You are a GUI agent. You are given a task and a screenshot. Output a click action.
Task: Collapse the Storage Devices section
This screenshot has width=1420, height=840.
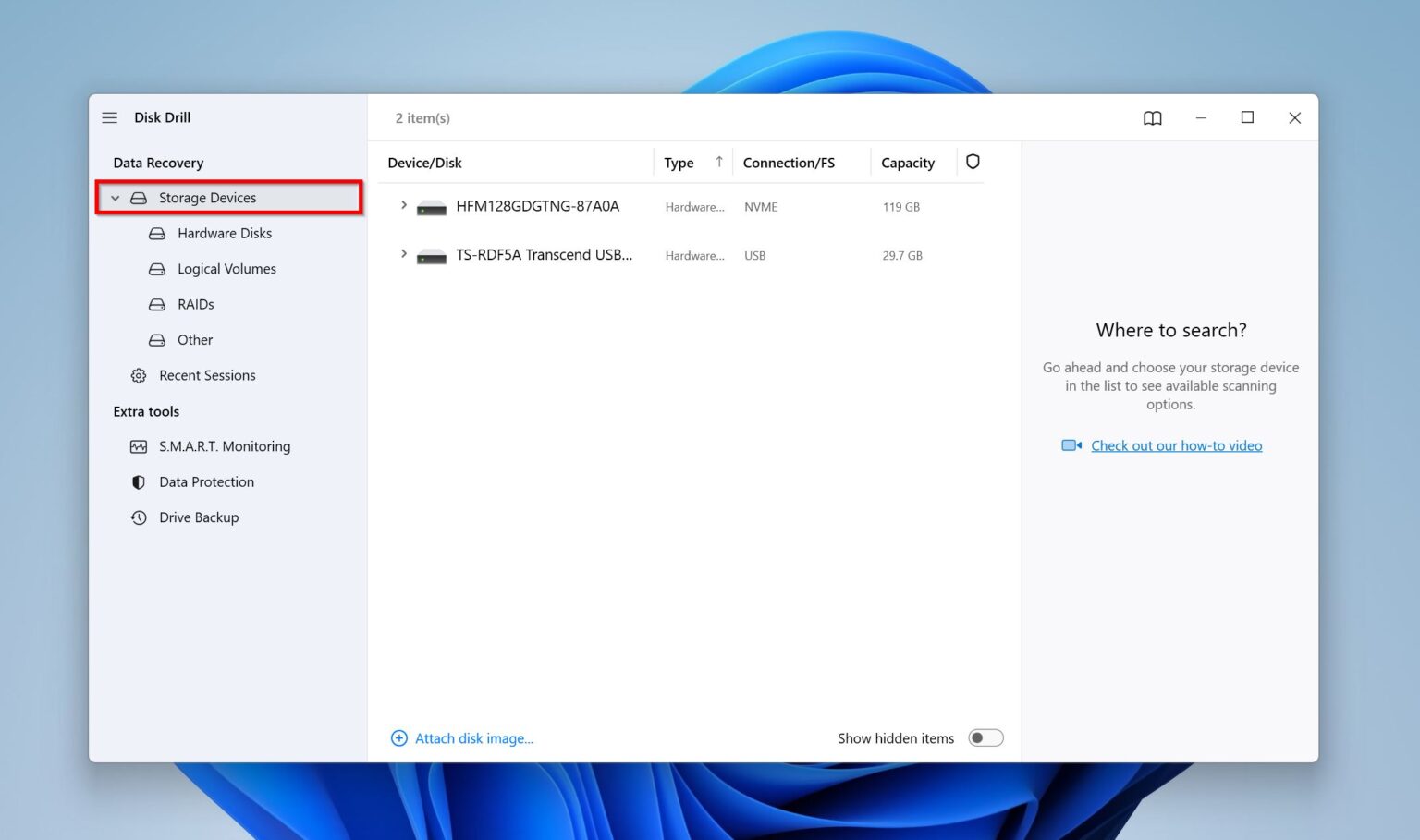(x=115, y=198)
